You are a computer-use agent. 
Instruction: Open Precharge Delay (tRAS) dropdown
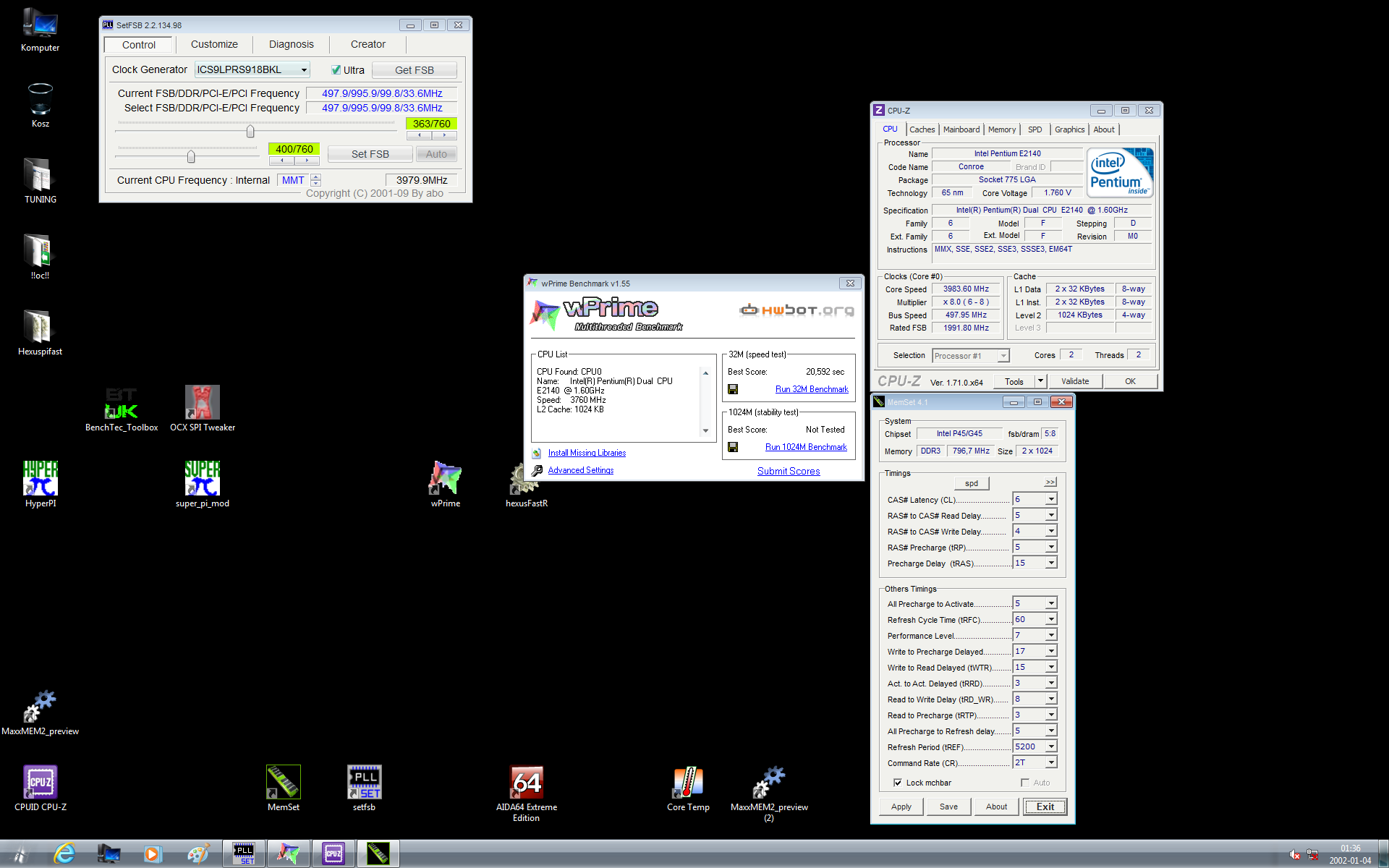(x=1051, y=563)
